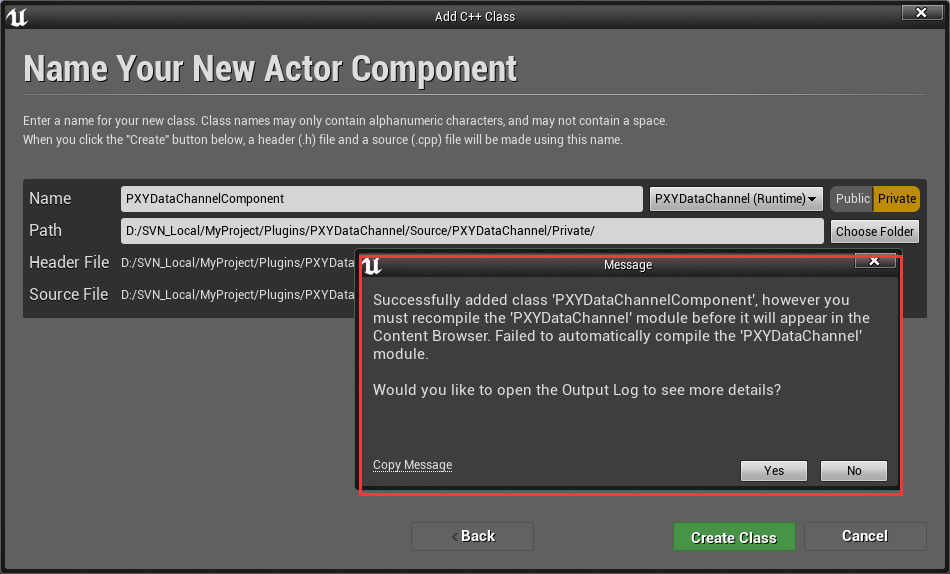Click No in the Message dialog
Viewport: 950px width, 574px height.
854,471
